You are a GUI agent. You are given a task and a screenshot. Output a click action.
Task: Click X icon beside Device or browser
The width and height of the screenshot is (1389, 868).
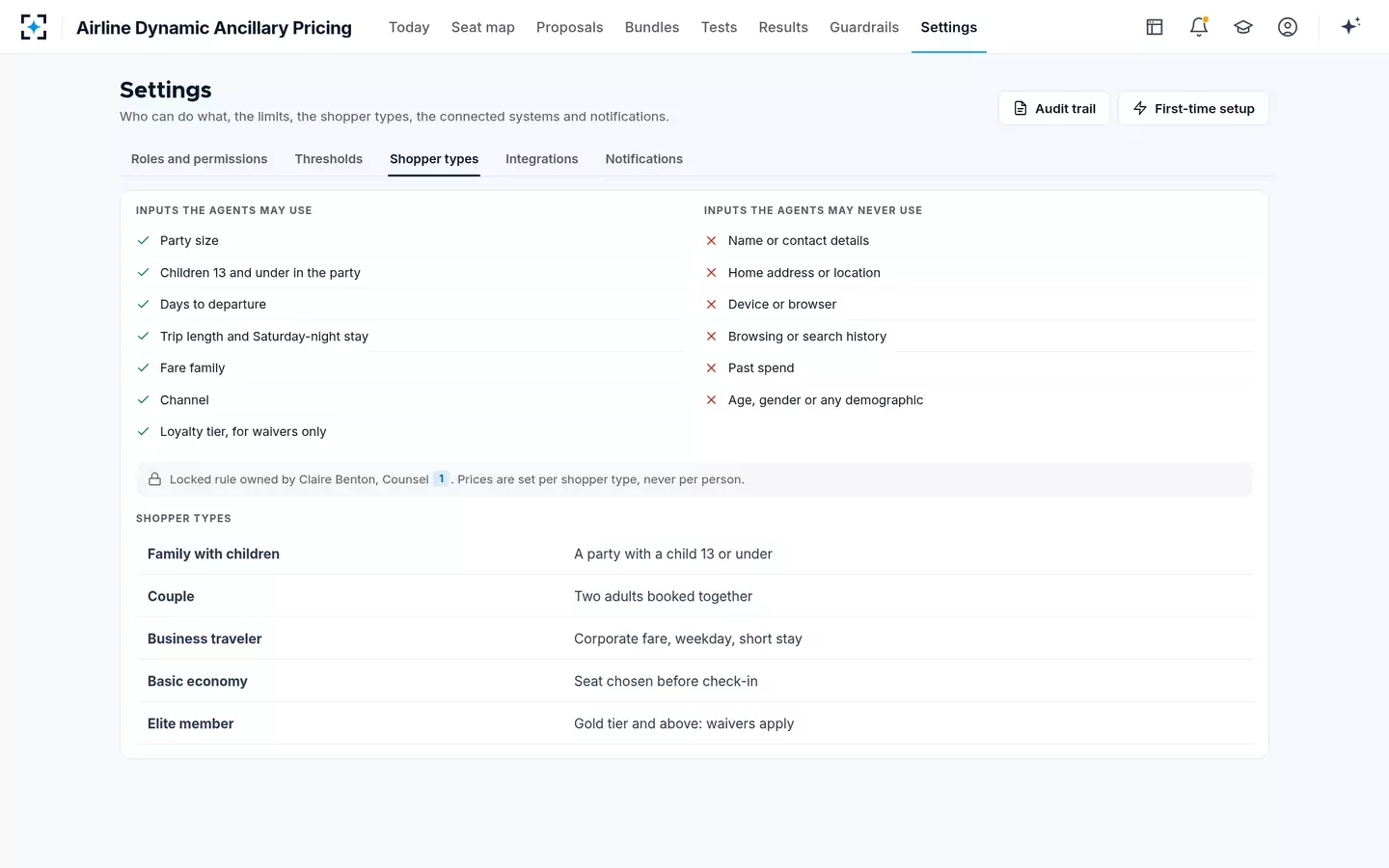[x=711, y=304]
